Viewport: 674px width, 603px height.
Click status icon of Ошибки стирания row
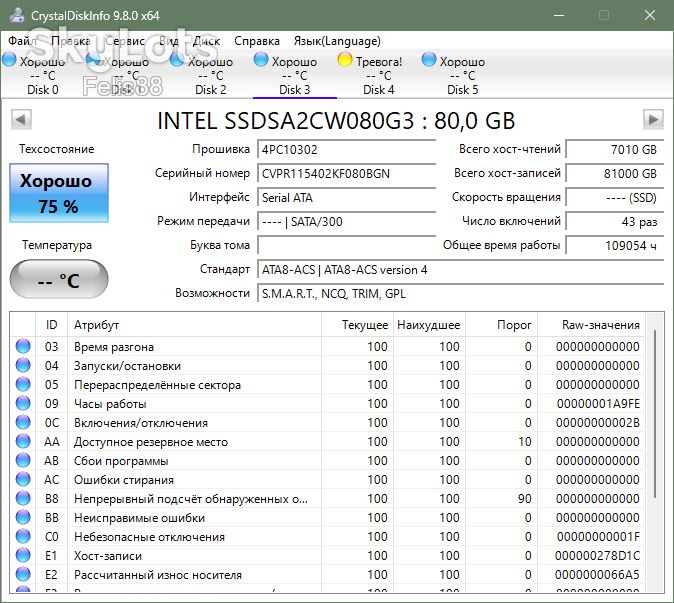pos(23,480)
